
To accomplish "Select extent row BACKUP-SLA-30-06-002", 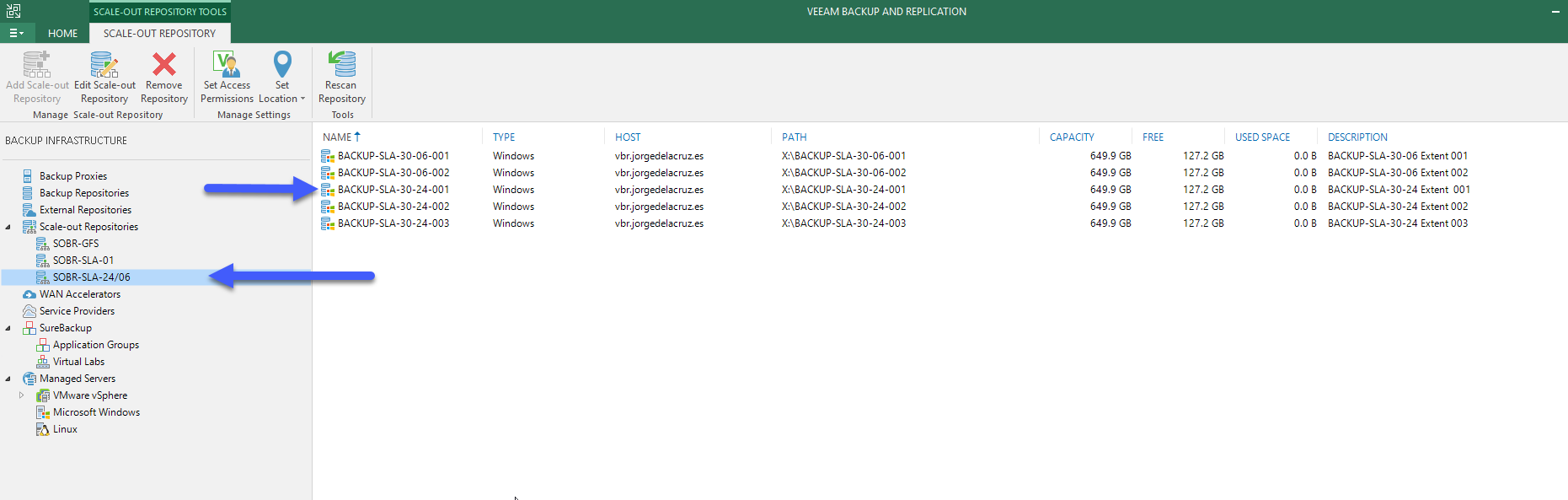I will (939, 173).
